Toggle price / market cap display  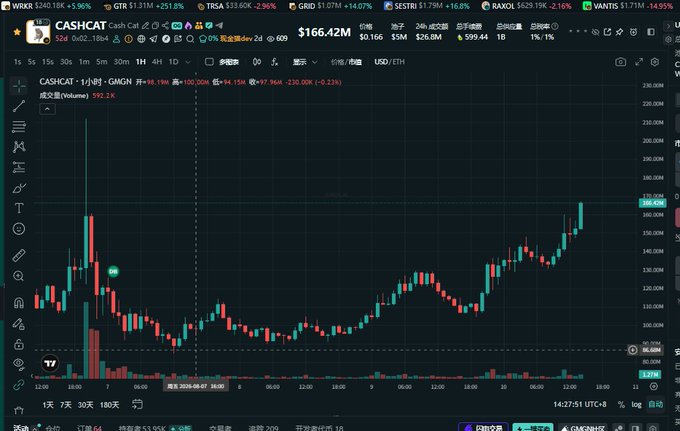pyautogui.click(x=346, y=62)
